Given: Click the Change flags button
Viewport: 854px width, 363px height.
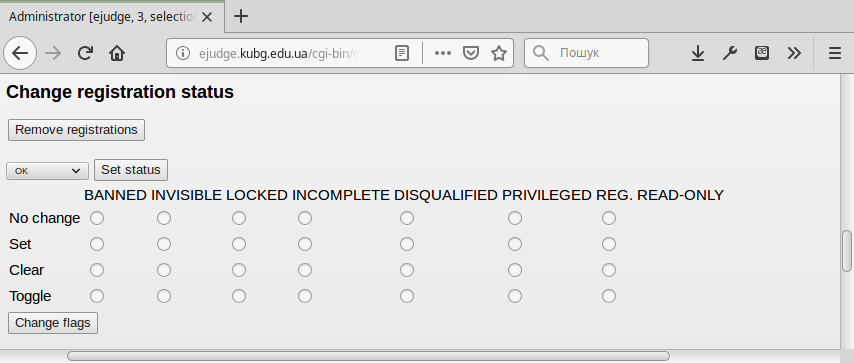Looking at the screenshot, I should click(53, 323).
